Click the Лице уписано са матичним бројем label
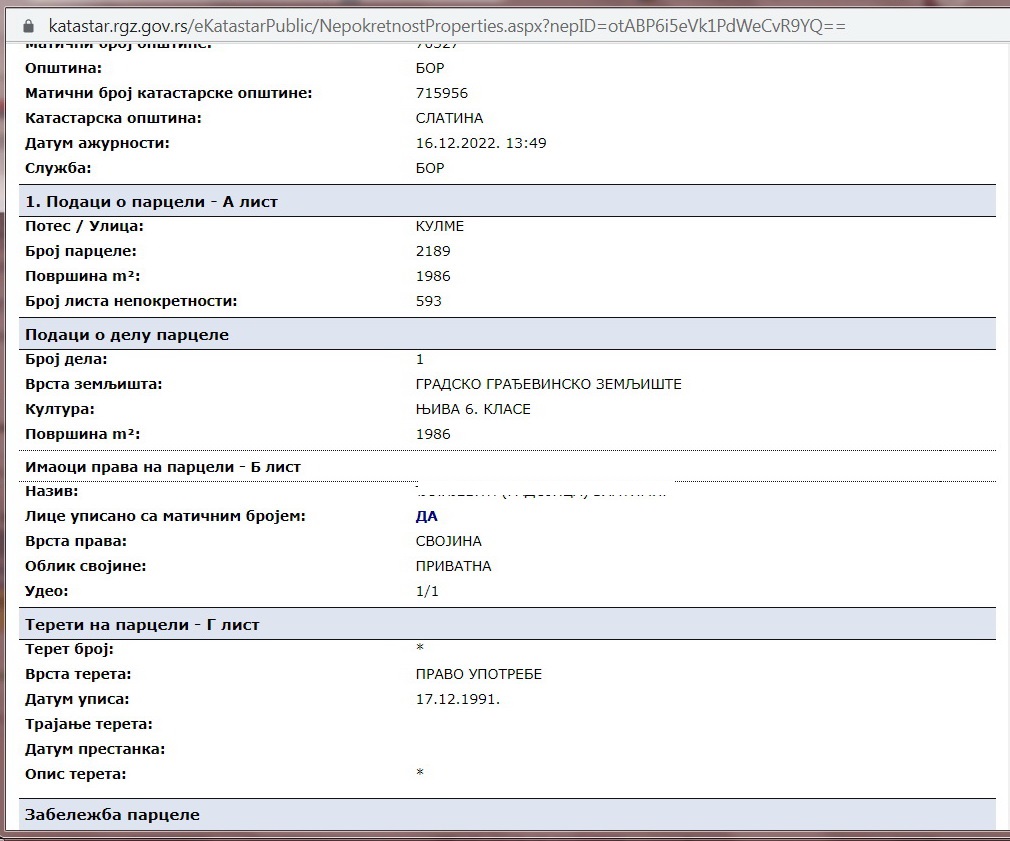The height and width of the screenshot is (841, 1010). 165,516
